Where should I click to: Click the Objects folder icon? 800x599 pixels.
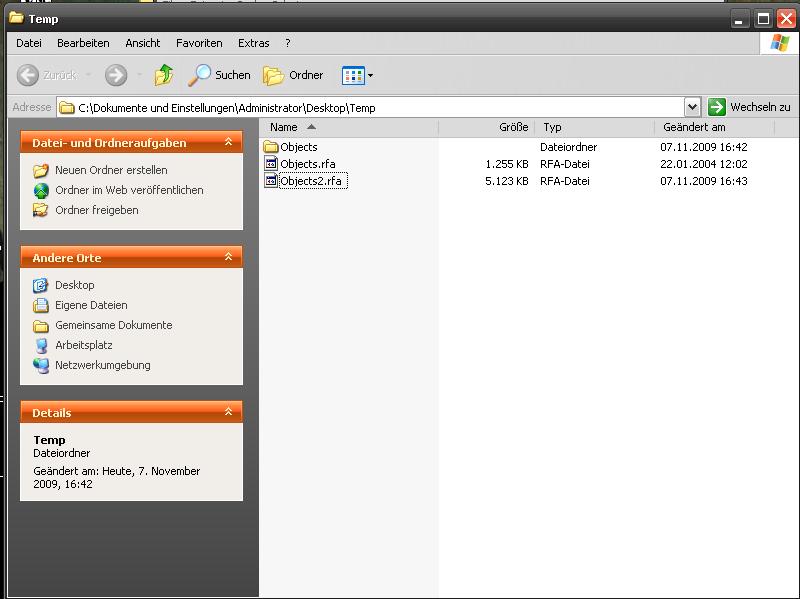coord(271,147)
